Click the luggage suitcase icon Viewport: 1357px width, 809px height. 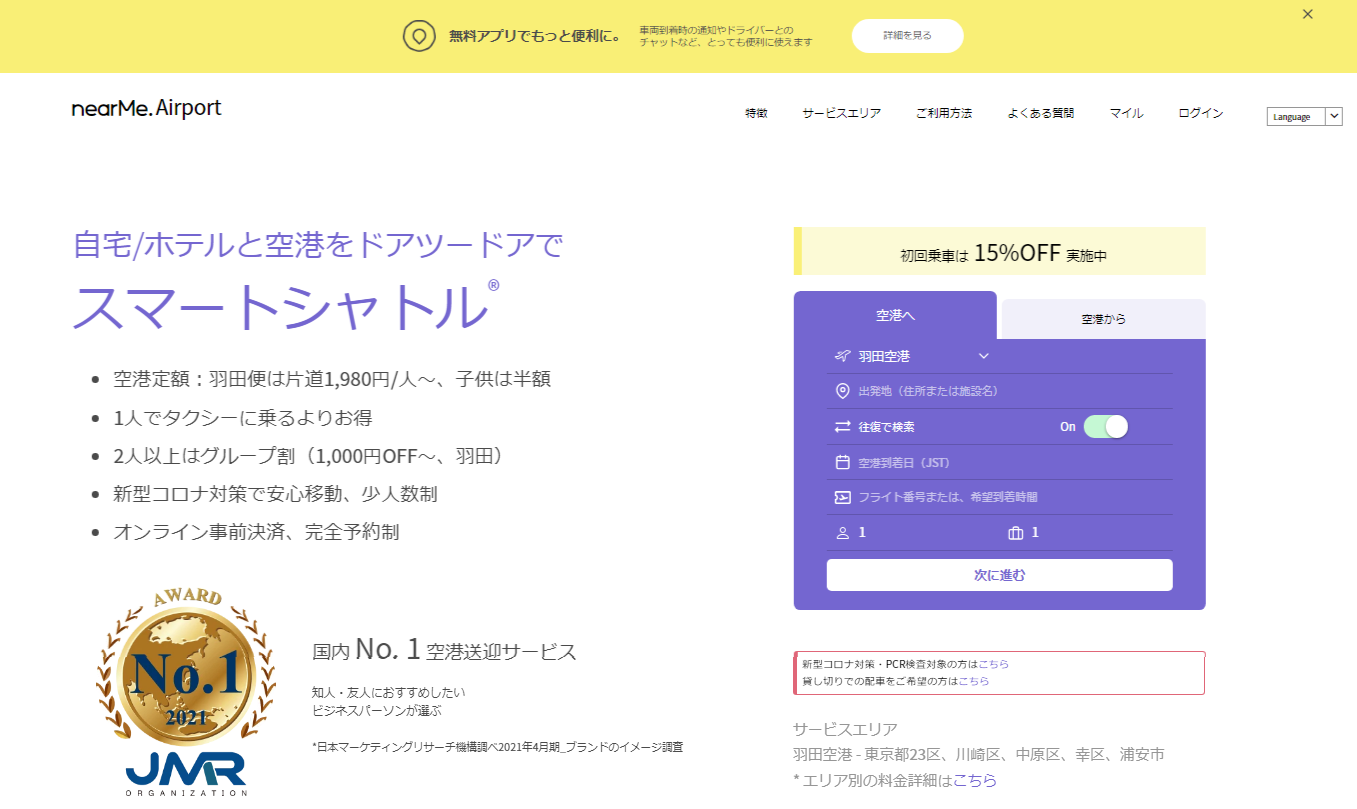click(1016, 533)
